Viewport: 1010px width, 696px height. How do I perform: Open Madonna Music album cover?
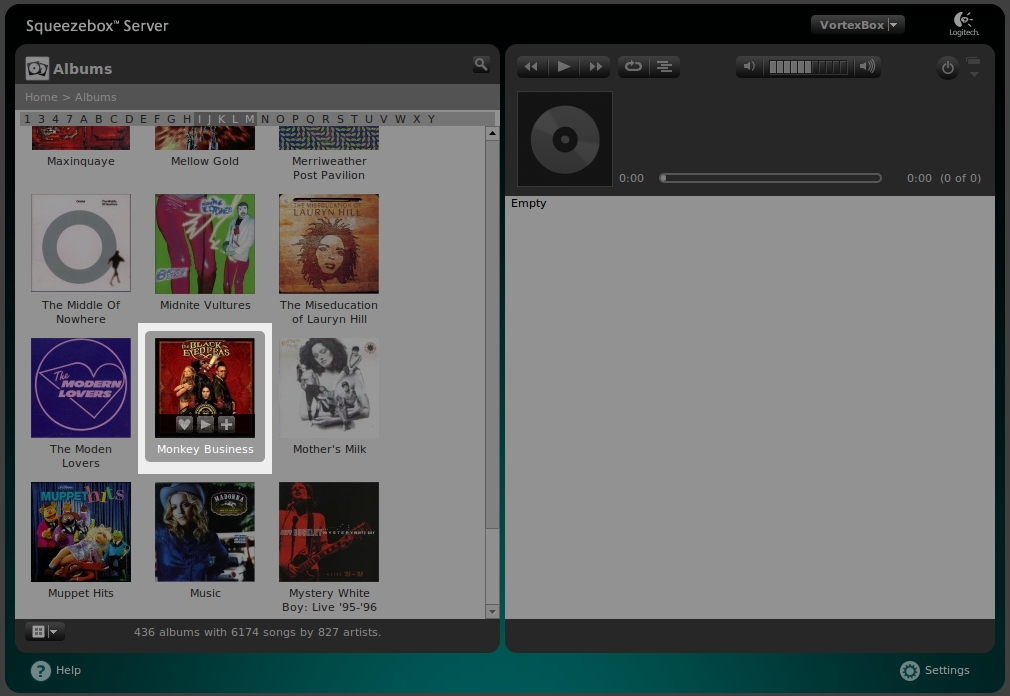(205, 532)
